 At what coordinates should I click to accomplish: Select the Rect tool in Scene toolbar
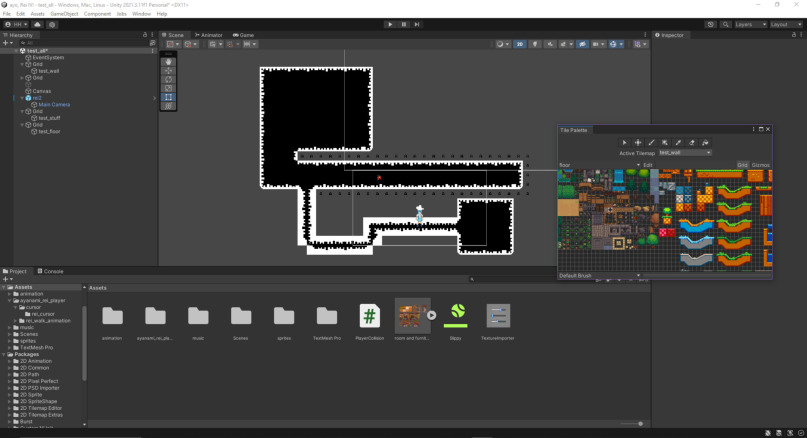168,97
